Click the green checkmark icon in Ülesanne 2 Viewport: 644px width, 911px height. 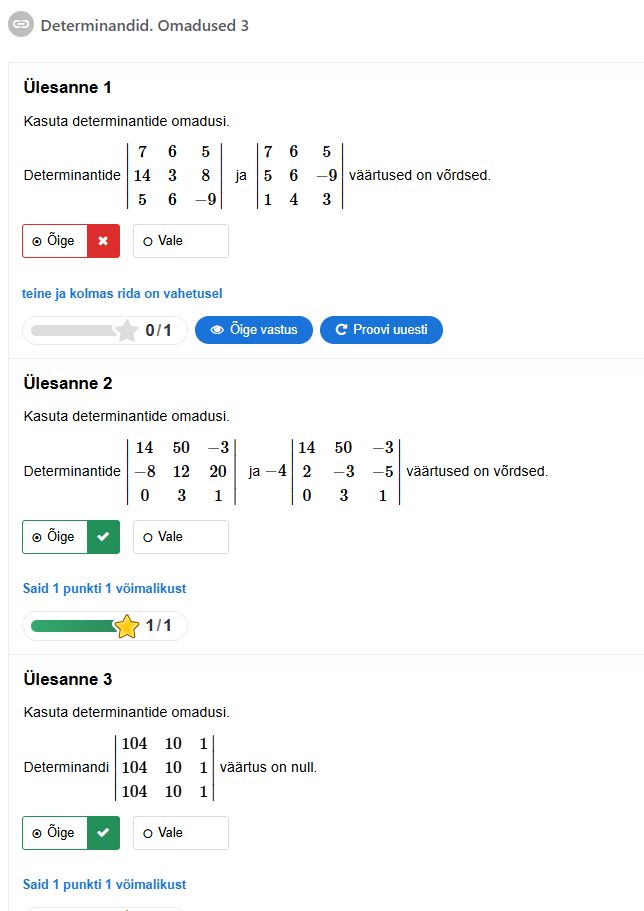[x=103, y=537]
